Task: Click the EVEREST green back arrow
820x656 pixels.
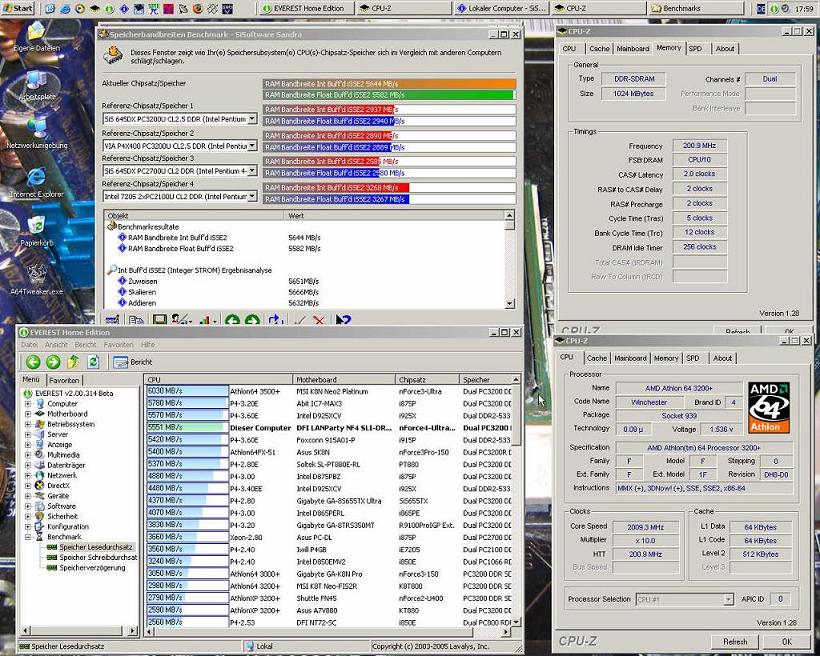Action: tap(33, 362)
